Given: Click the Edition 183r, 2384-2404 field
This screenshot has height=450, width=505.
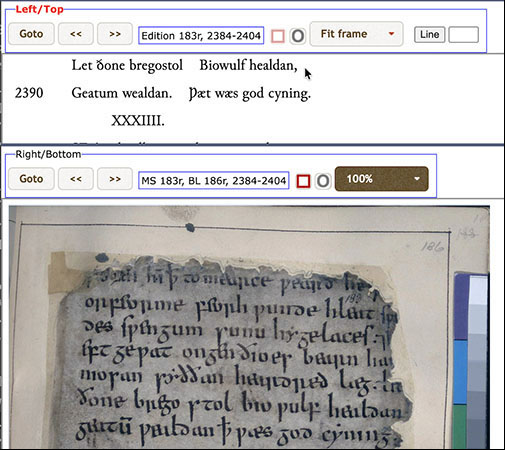Looking at the screenshot, I should pos(201,35).
